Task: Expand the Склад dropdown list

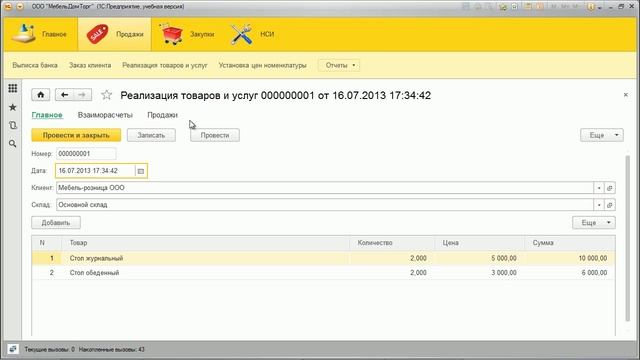Action: pos(599,205)
